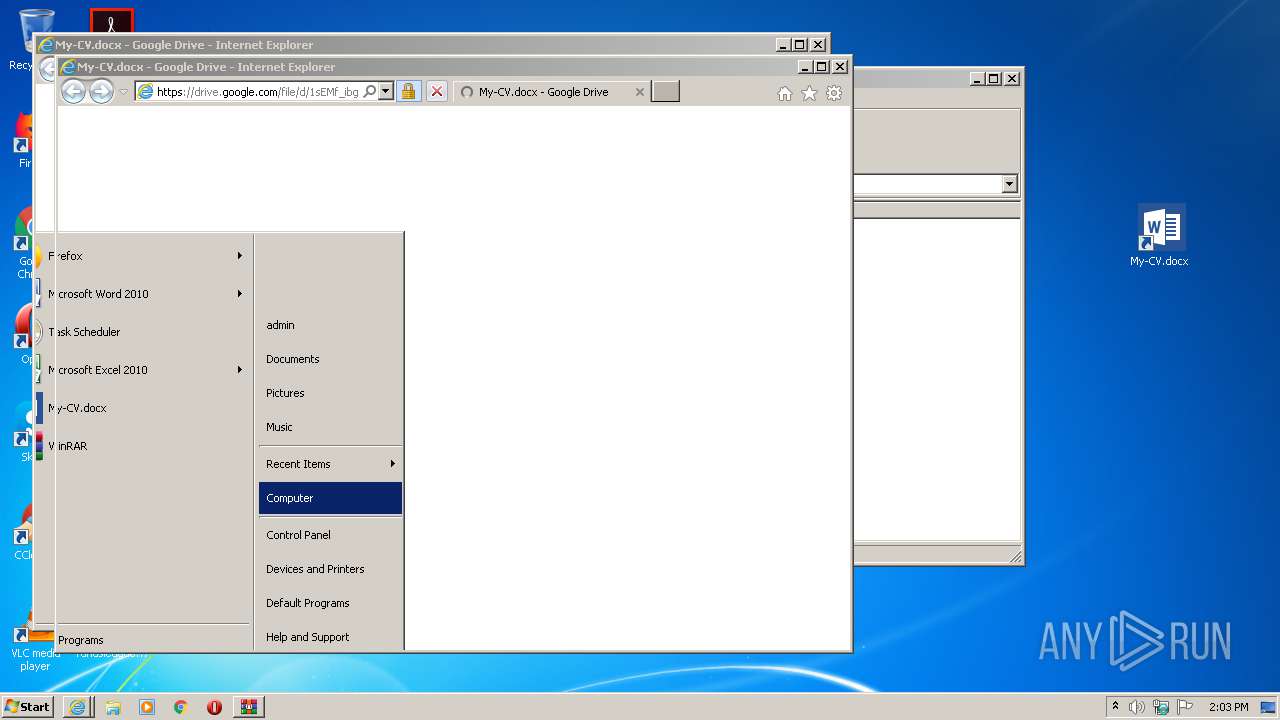Click the Show desktop tray button
The height and width of the screenshot is (720, 1280).
pyautogui.click(x=1269, y=707)
